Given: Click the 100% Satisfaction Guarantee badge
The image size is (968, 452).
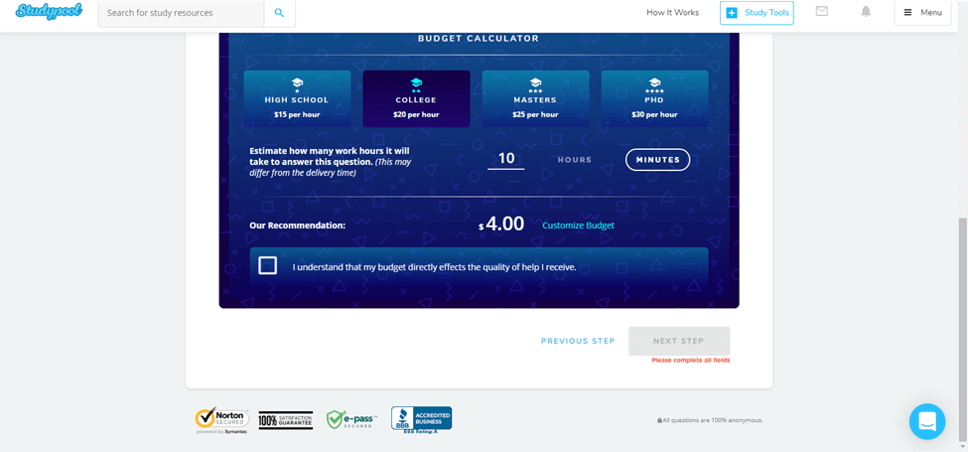Looking at the screenshot, I should coord(285,421).
